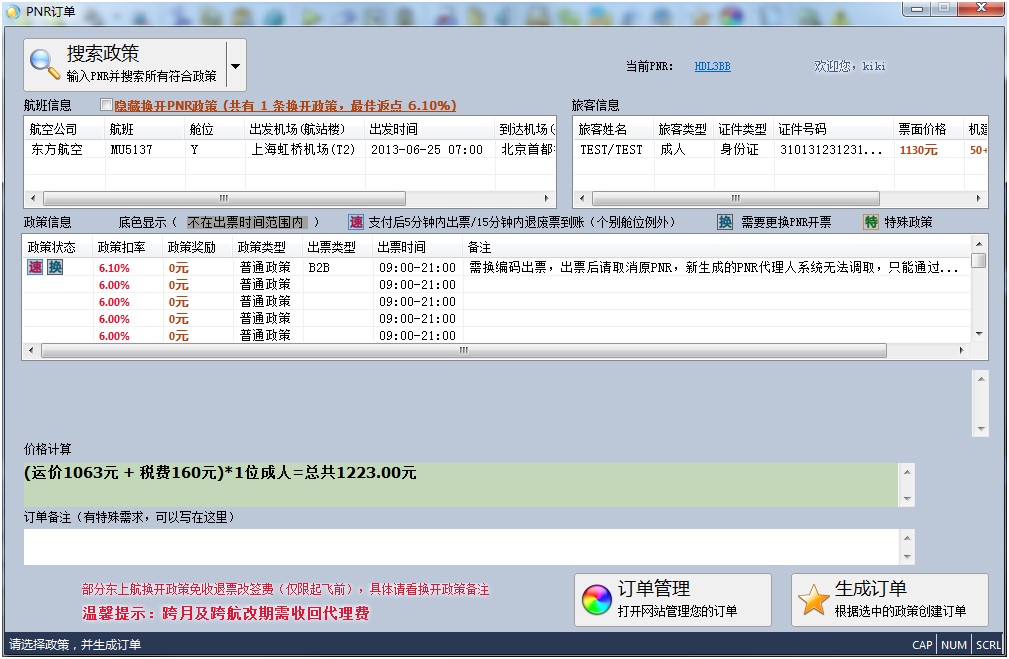Open the dropdown arrow beside 搜索政策

[x=235, y=66]
